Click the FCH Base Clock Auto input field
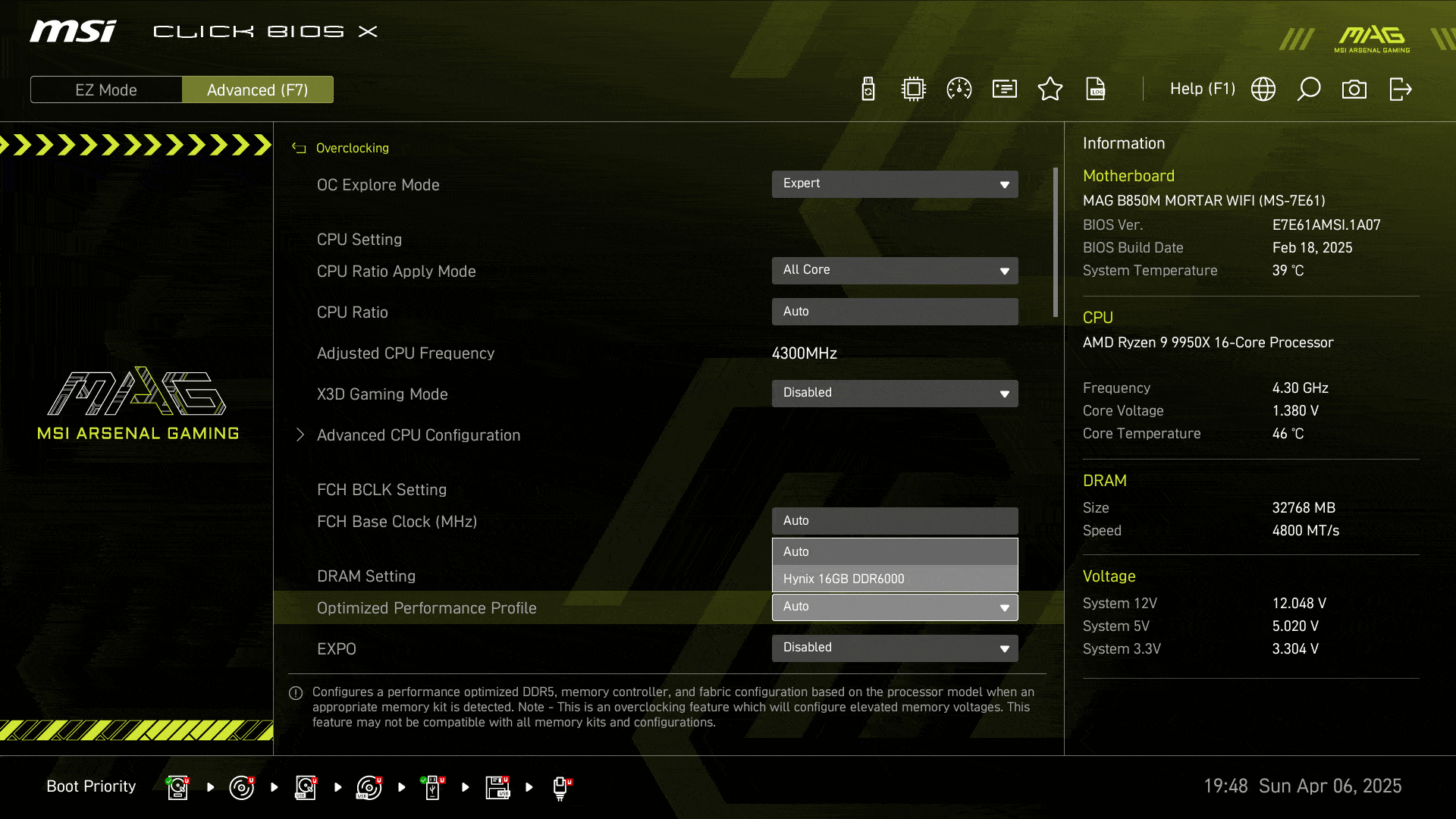 point(895,520)
